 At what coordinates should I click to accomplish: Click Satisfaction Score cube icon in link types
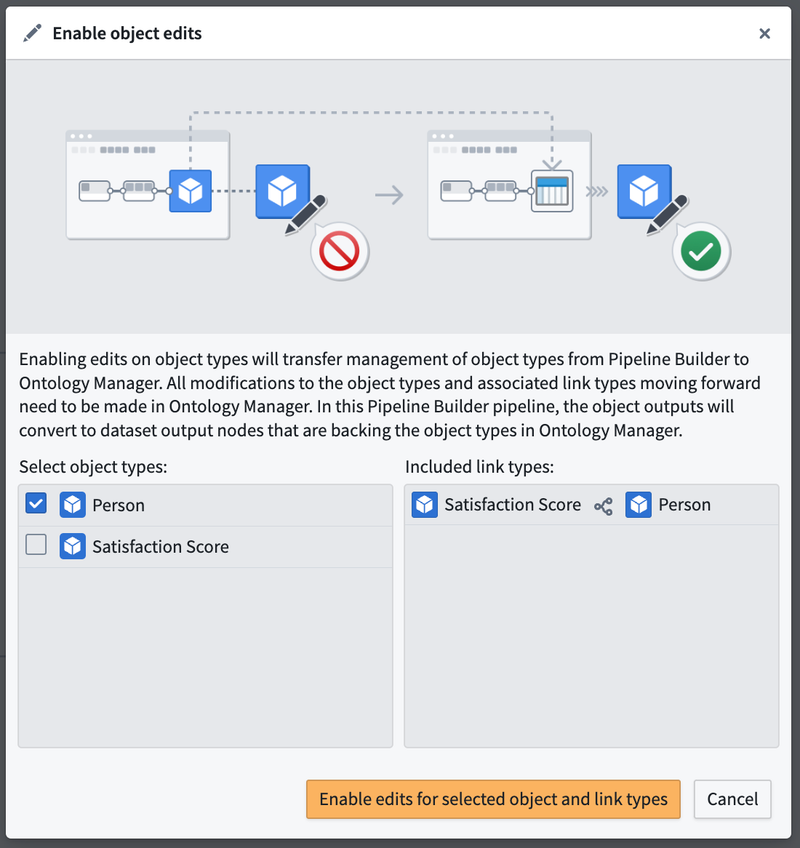pos(425,505)
